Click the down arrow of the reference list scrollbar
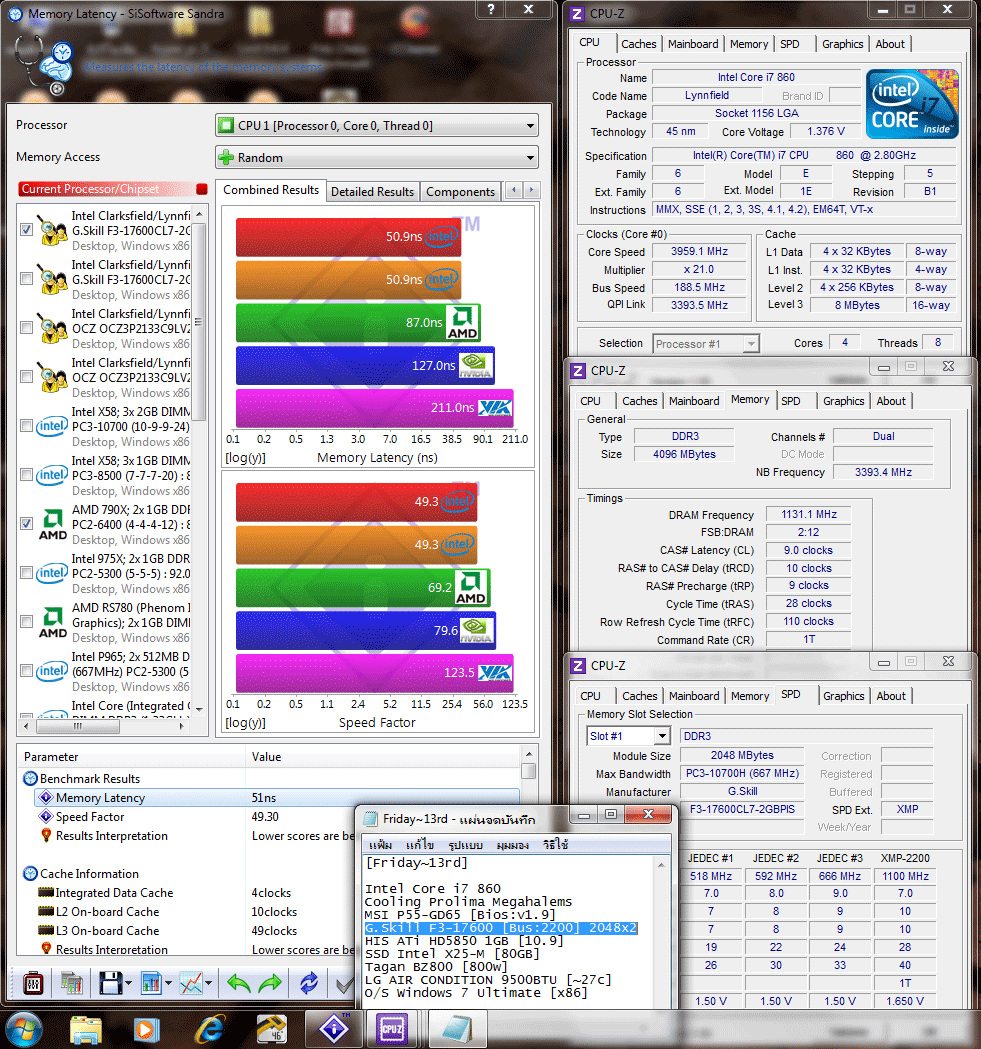Viewport: 981px width, 1049px height. click(199, 708)
